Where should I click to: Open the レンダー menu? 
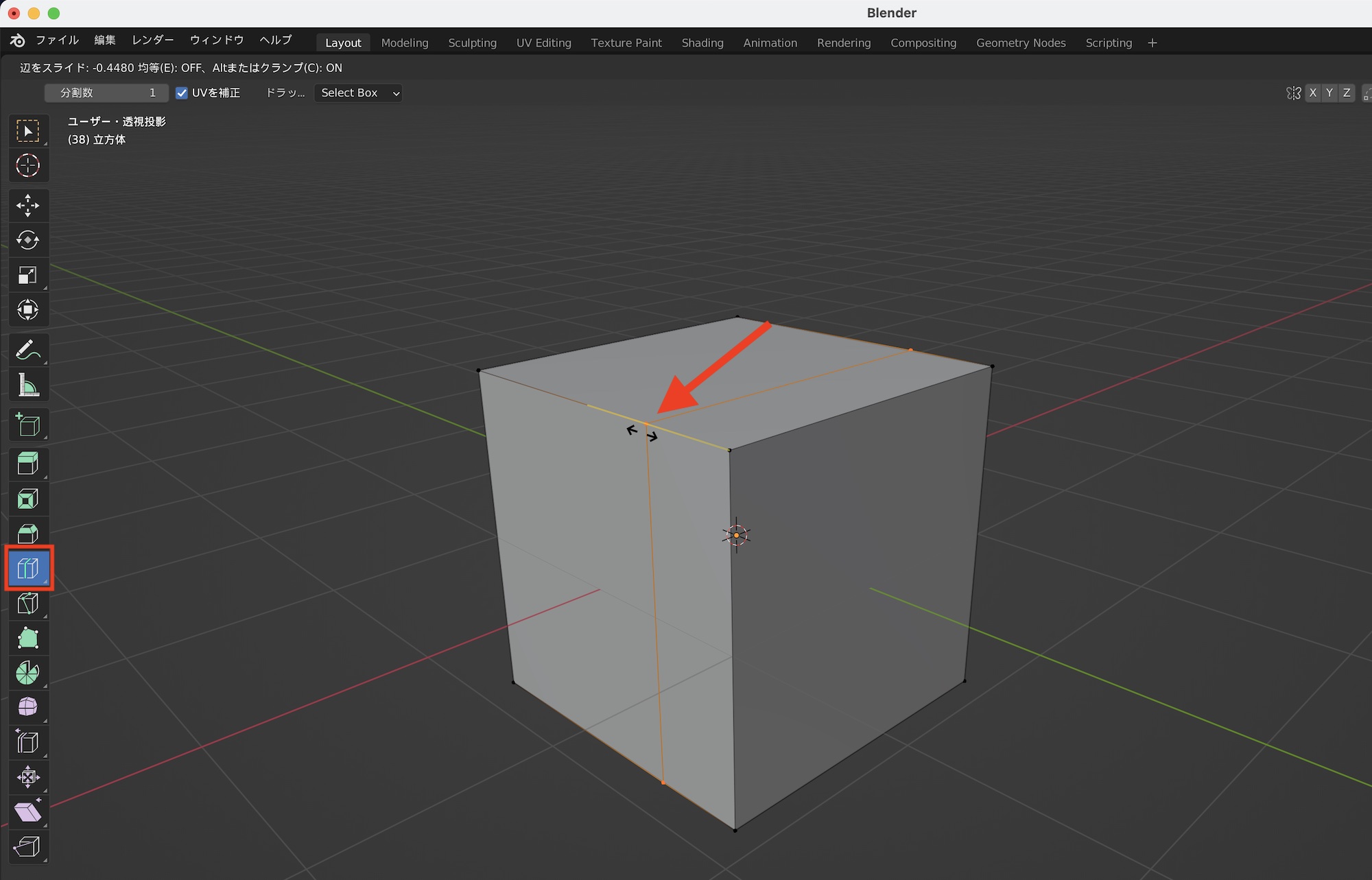pyautogui.click(x=152, y=40)
